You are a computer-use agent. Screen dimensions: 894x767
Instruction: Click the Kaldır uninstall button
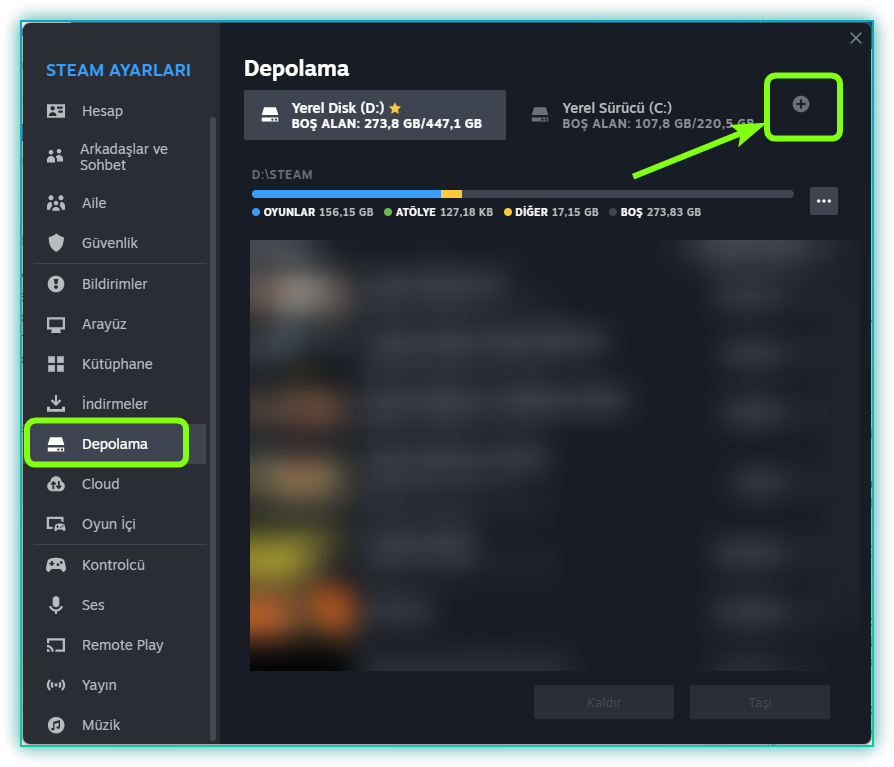point(604,702)
